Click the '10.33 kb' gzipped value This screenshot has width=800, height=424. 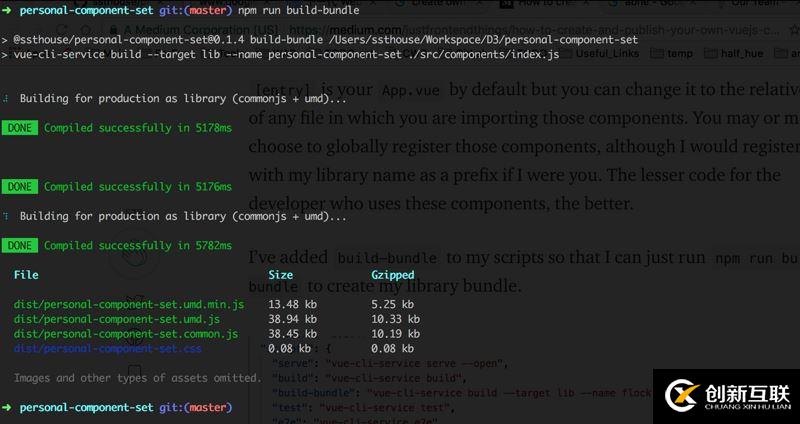click(396, 319)
